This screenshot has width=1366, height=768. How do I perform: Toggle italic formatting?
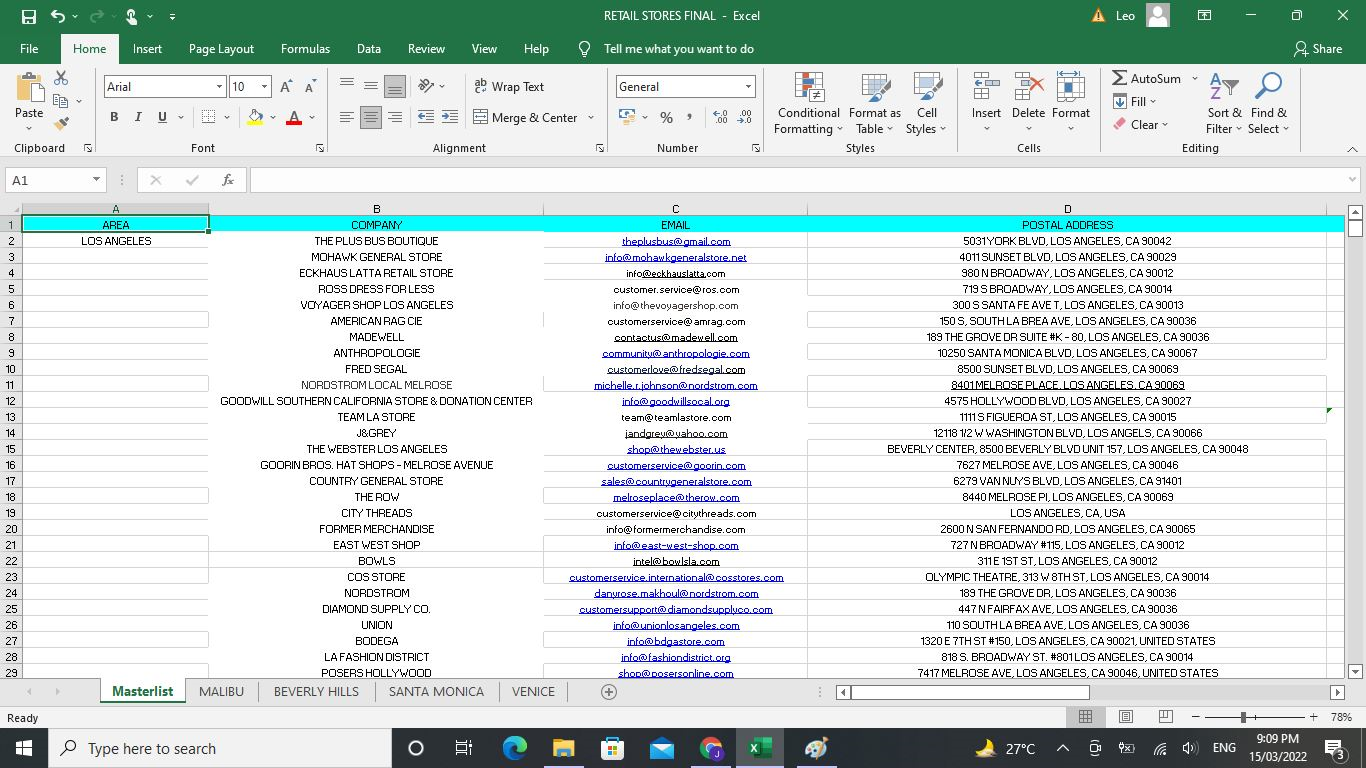coord(138,117)
